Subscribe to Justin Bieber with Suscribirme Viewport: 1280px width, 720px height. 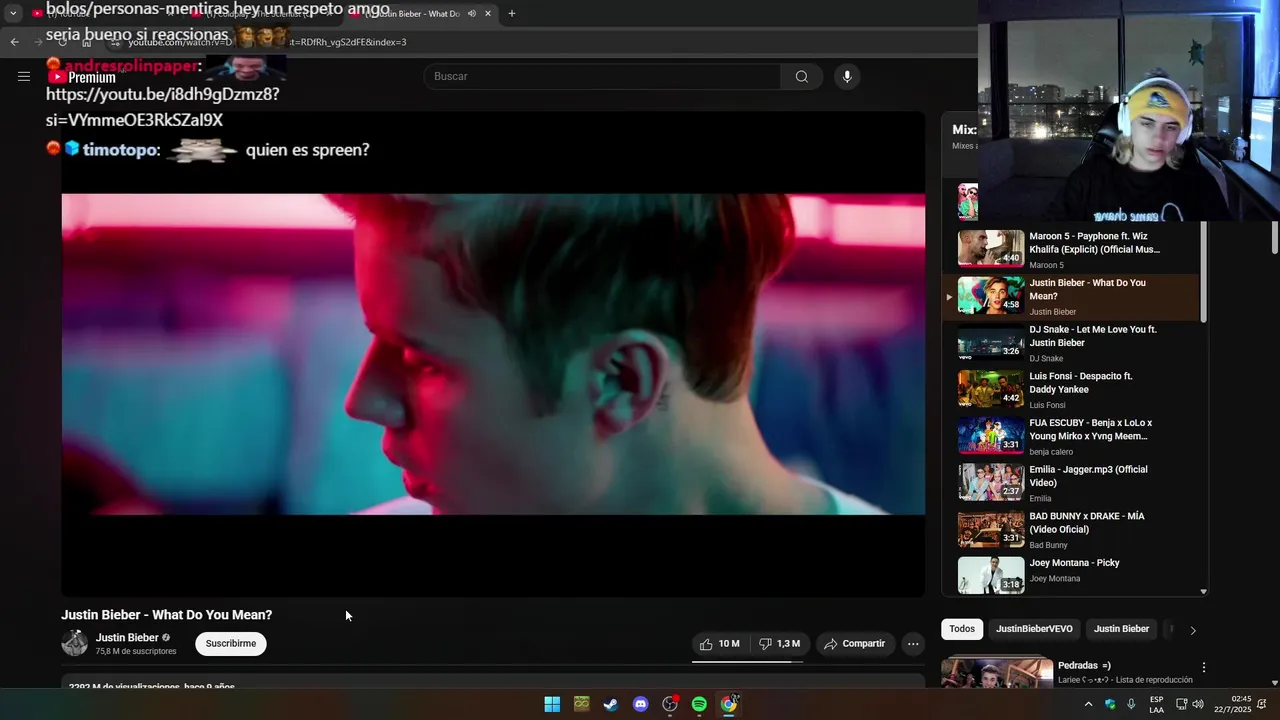(231, 644)
